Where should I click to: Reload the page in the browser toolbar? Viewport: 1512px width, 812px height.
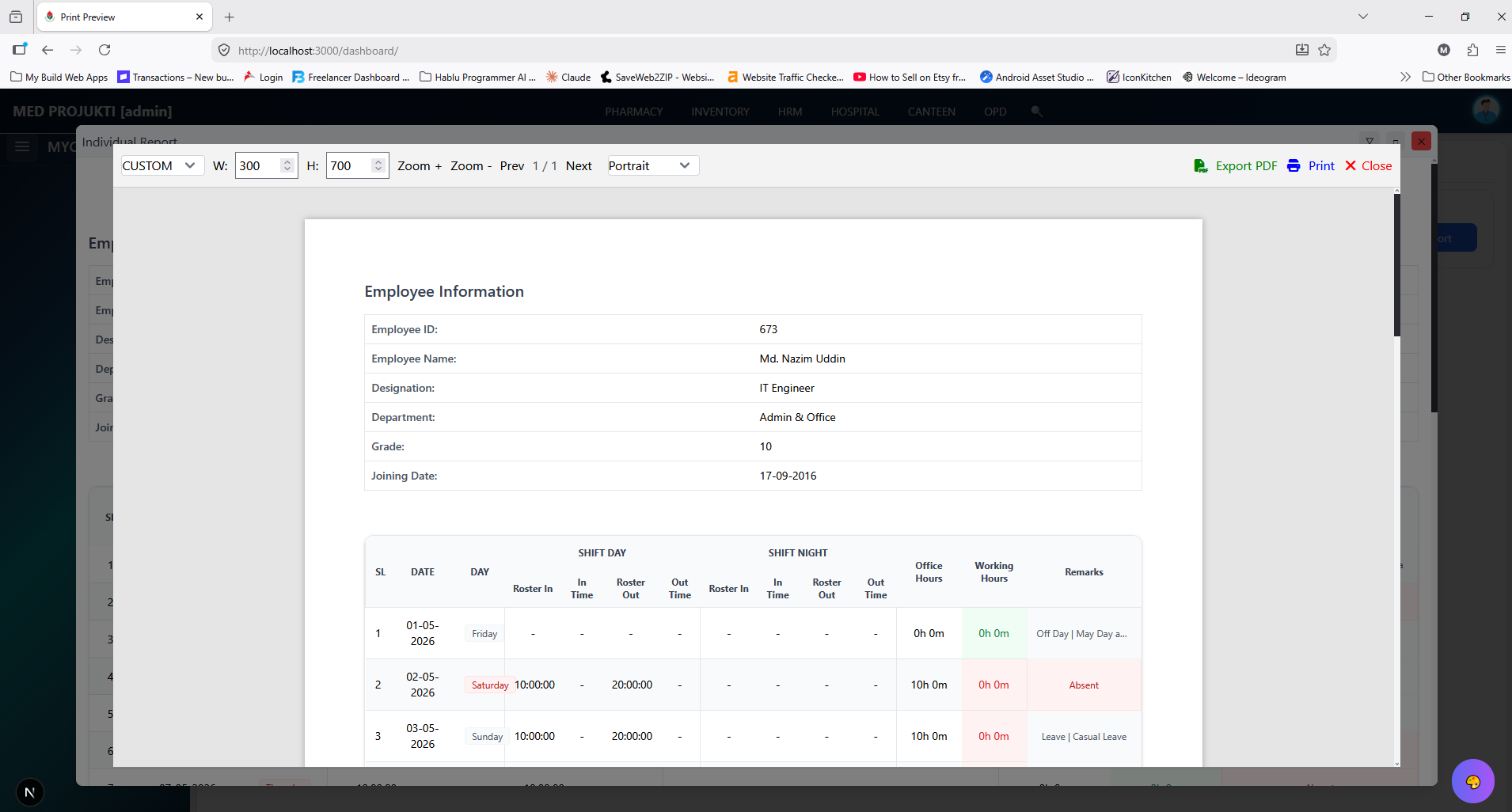coord(104,50)
